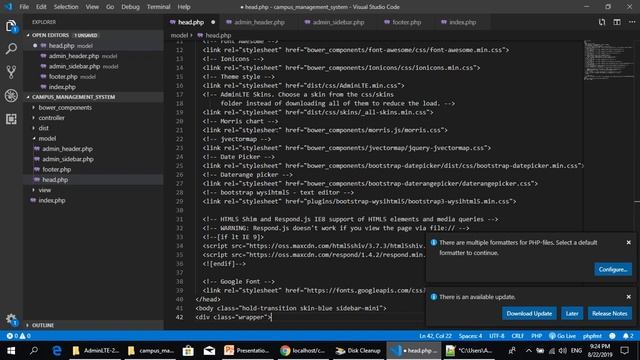Open the notifications bell in status bar
Screen dimensions: 640x360
point(628,336)
